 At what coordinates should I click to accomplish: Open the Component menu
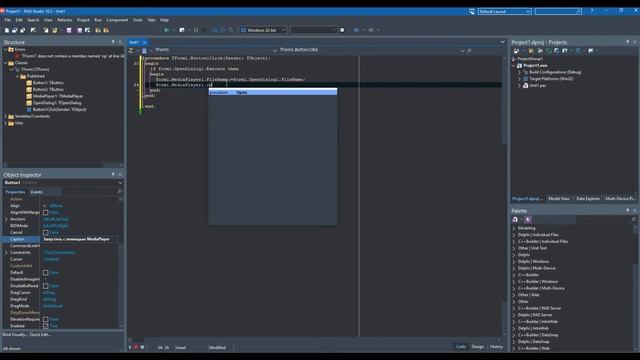pos(117,20)
